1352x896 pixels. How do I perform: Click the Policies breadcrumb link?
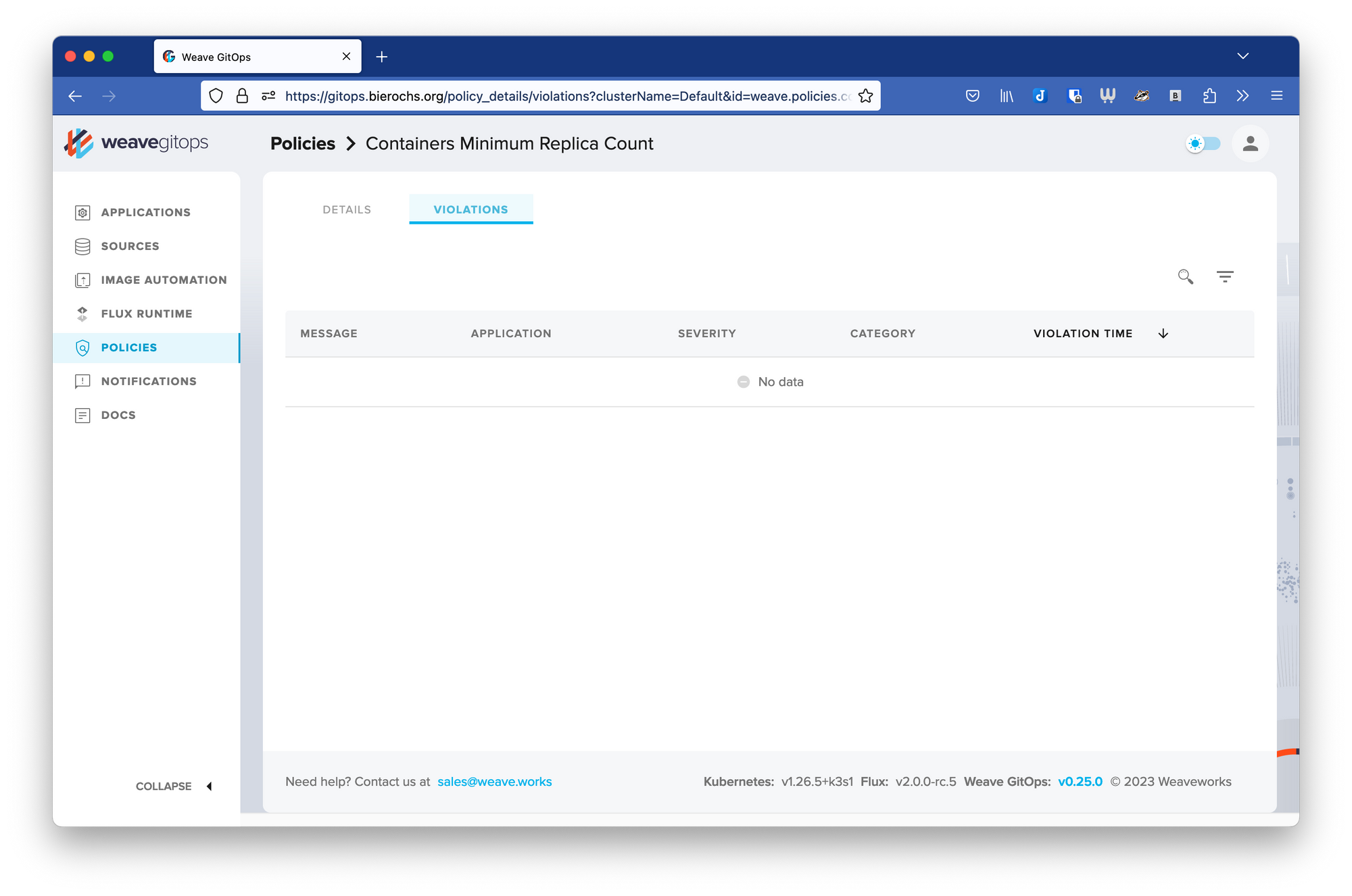303,144
